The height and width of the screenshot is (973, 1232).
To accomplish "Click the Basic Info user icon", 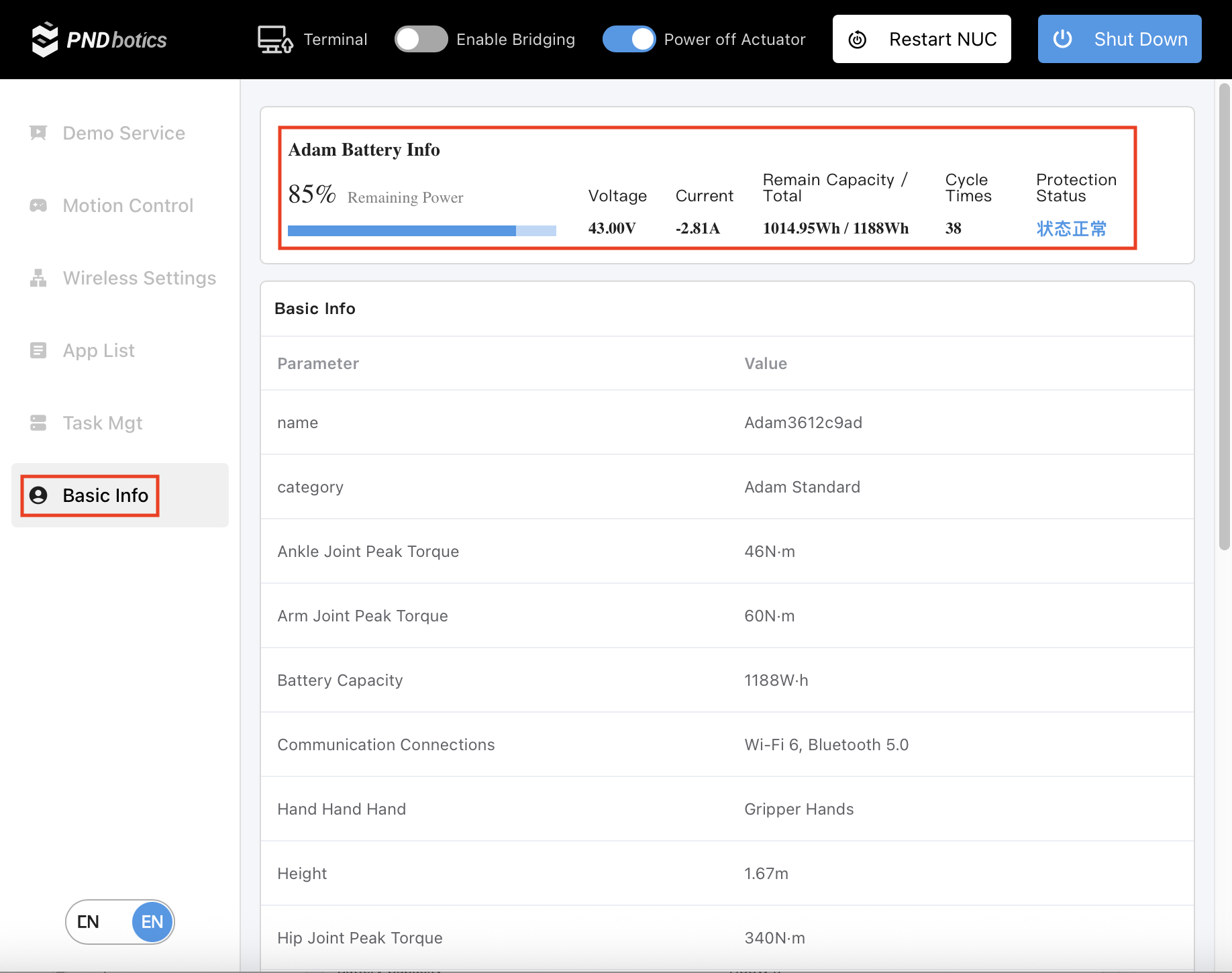I will coord(38,495).
